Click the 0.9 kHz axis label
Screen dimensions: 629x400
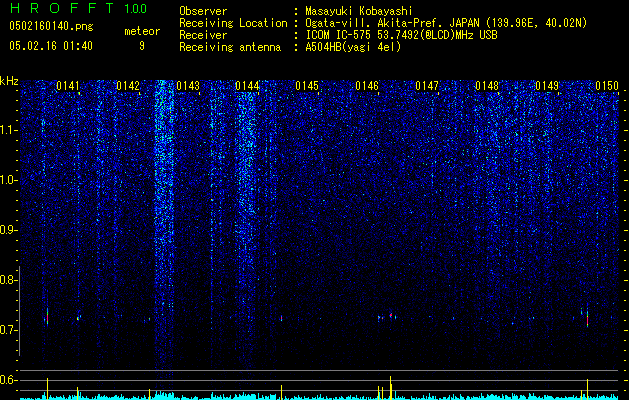click(x=9, y=230)
